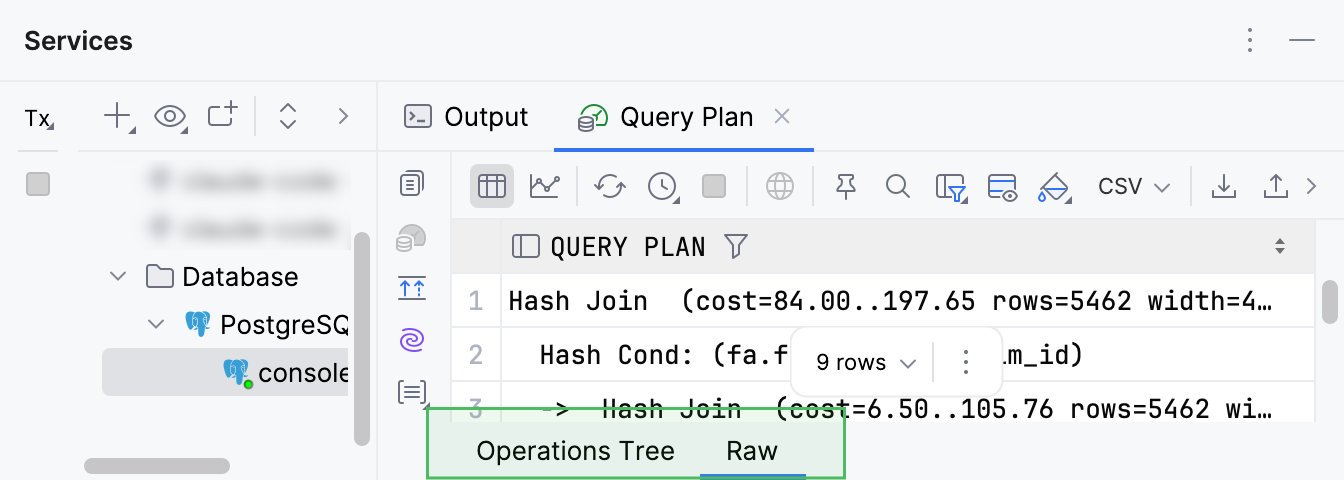Image resolution: width=1344 pixels, height=480 pixels.
Task: Click the query plan vertical scrollbar thumb
Action: [1329, 301]
